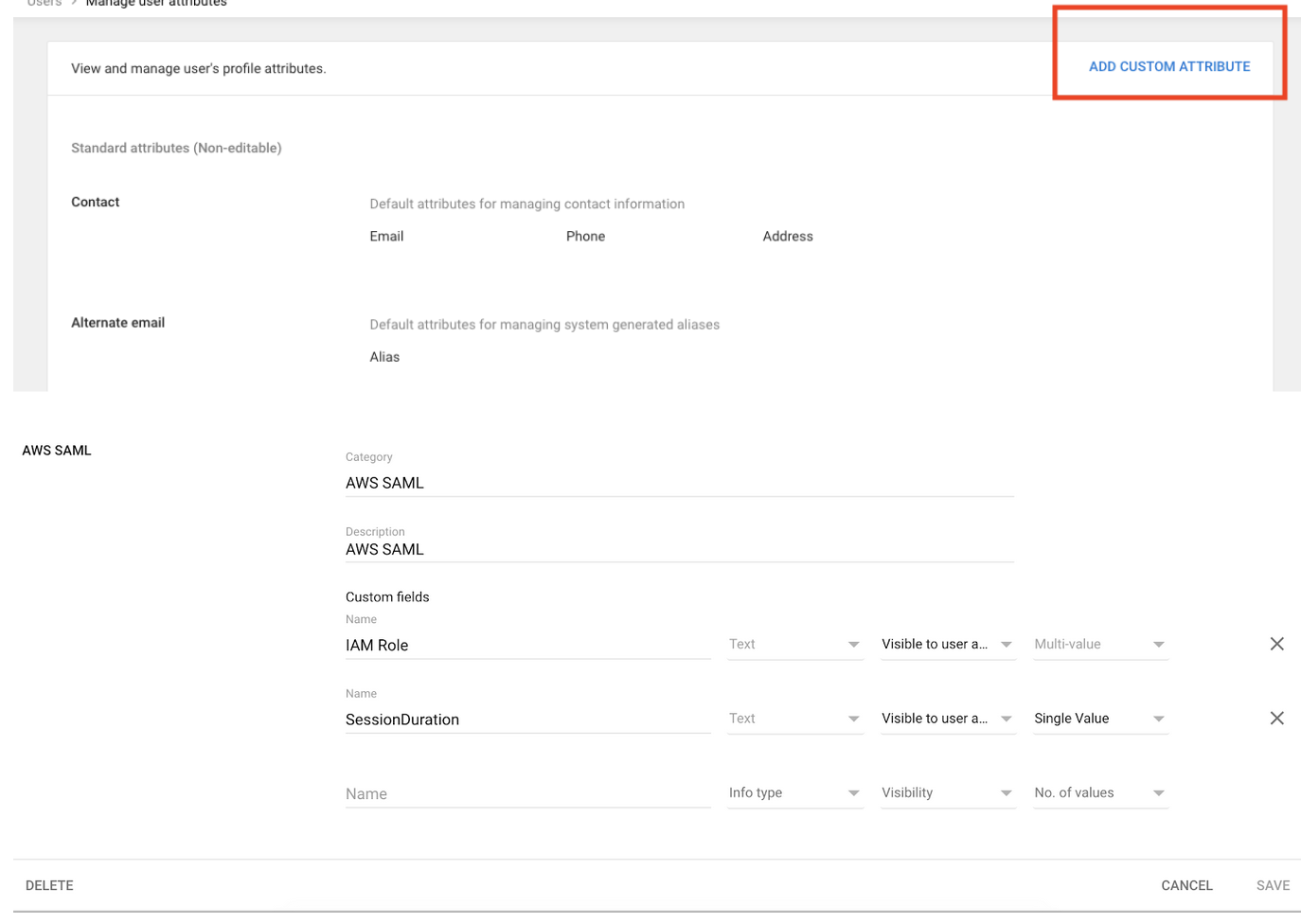Click the Alternate email heading
This screenshot has width=1301, height=924.
coord(117,323)
